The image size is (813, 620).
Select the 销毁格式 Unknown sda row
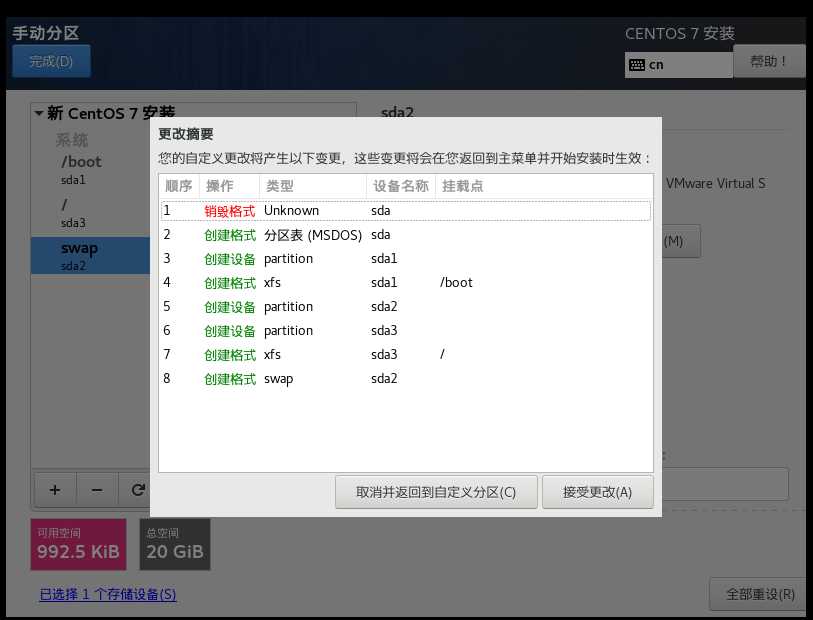coord(300,210)
